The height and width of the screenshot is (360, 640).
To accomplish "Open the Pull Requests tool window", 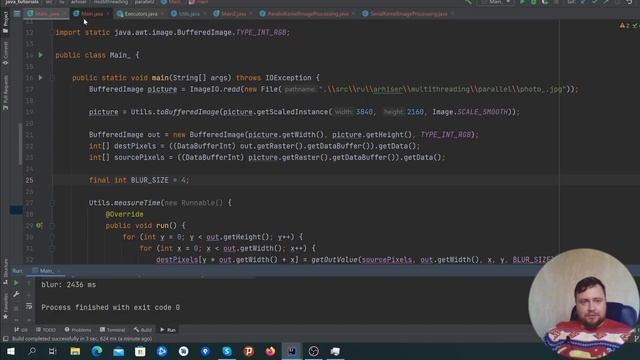I will pyautogui.click(x=5, y=92).
